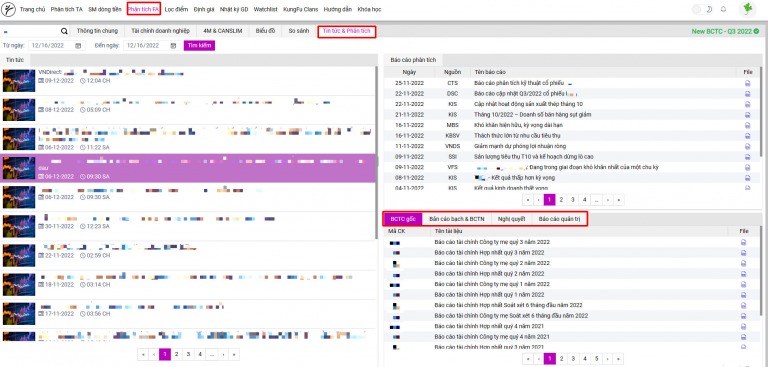Open file for KBSV 'Thách thức lớn từ nhu cầu tiêu thụ'
Viewport: 768px width, 367px height.
tap(747, 136)
